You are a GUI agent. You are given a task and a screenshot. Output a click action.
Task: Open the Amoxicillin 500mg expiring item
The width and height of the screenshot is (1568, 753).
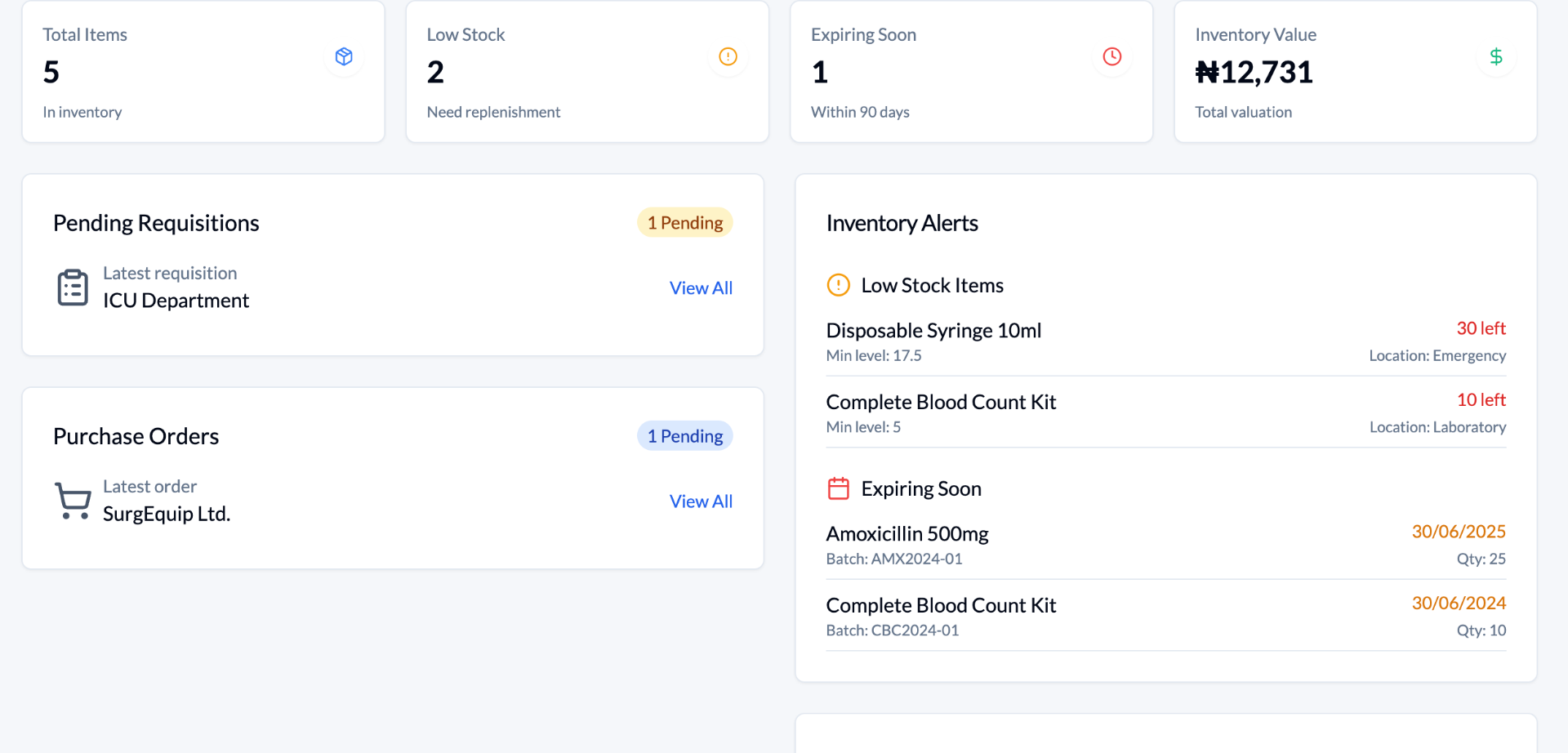pos(906,533)
